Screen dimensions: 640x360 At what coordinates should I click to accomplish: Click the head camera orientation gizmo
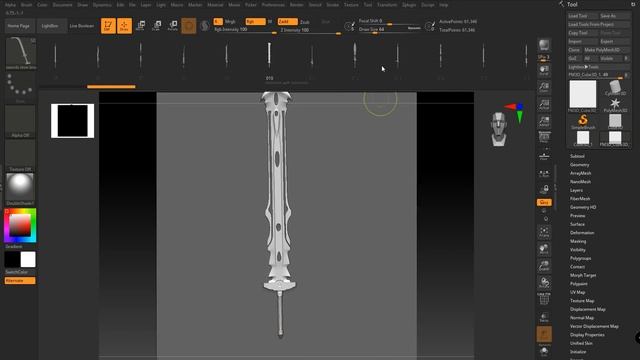pyautogui.click(x=499, y=129)
